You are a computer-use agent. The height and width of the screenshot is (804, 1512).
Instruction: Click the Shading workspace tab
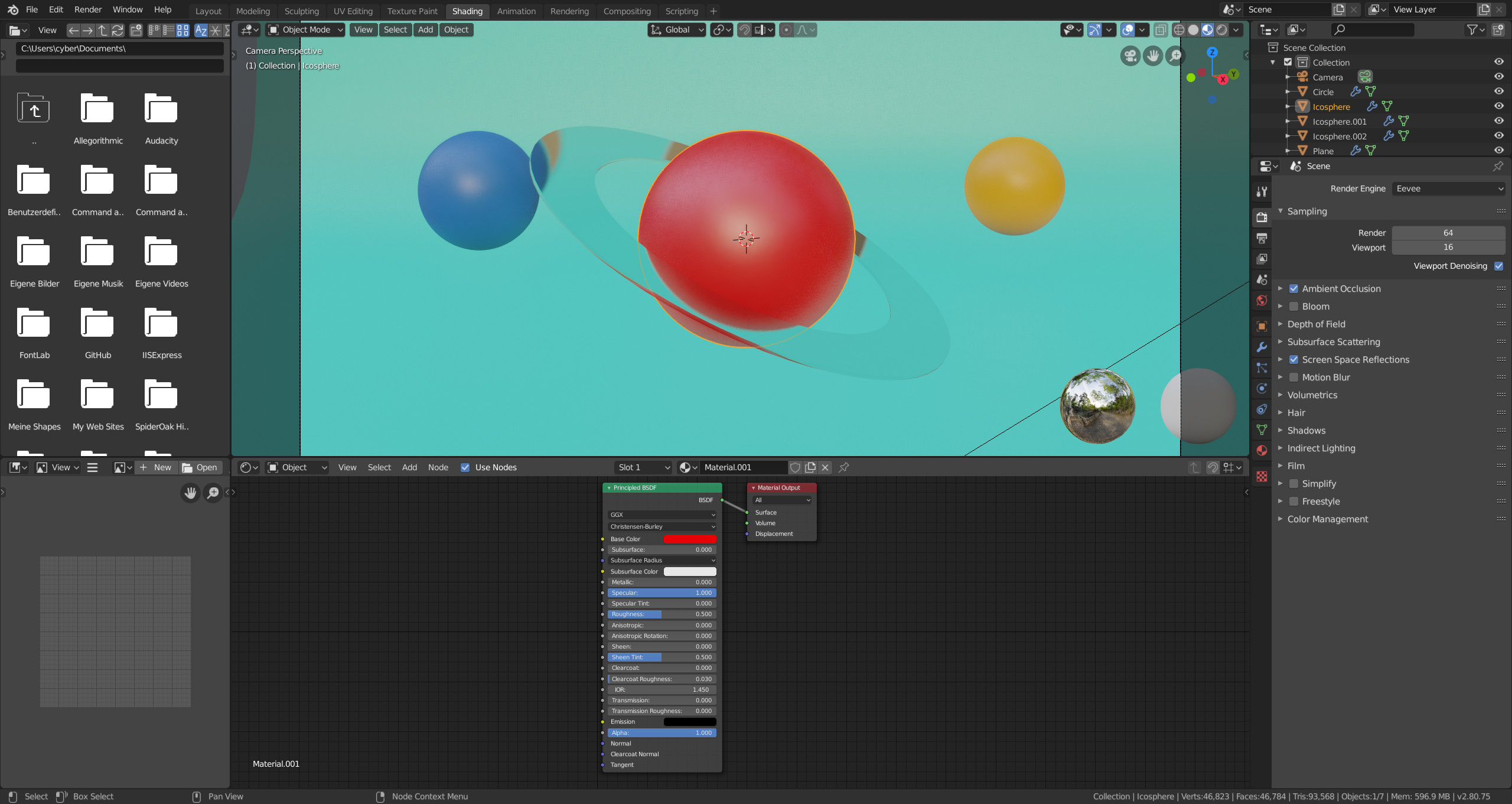466,11
